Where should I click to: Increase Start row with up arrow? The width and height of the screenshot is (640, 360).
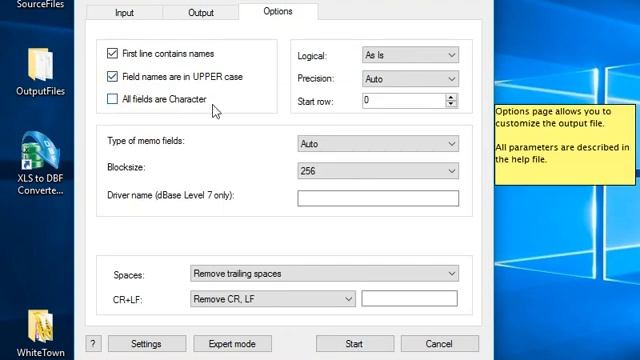pyautogui.click(x=451, y=97)
